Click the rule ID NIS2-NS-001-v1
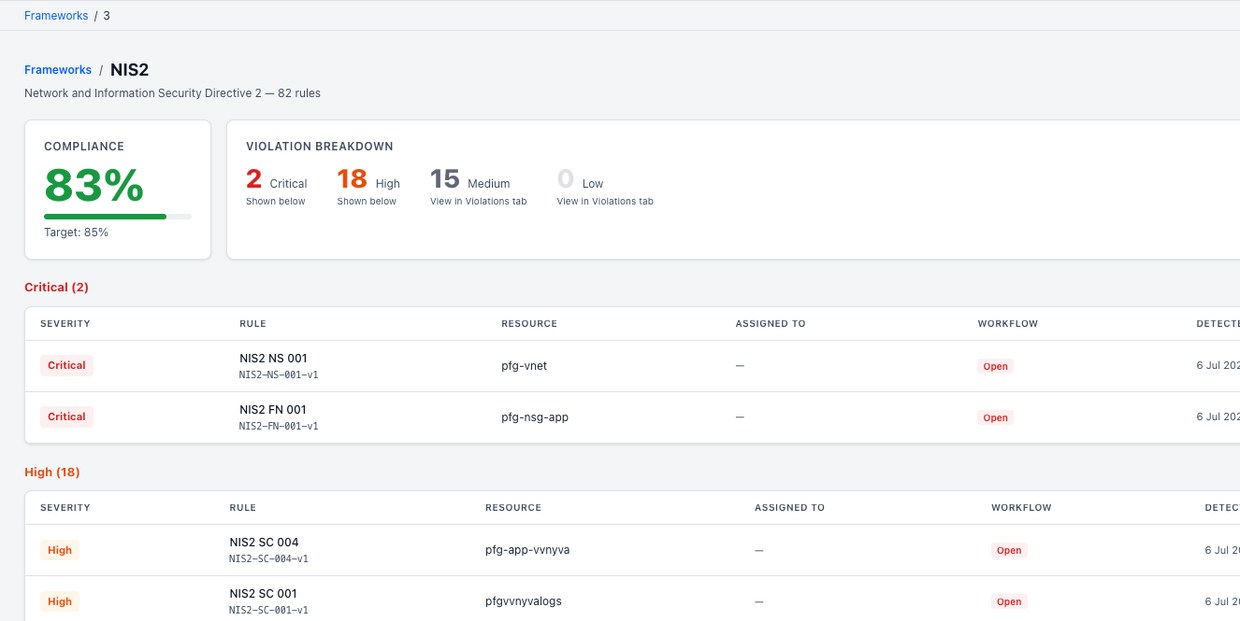1240x621 pixels. click(279, 375)
